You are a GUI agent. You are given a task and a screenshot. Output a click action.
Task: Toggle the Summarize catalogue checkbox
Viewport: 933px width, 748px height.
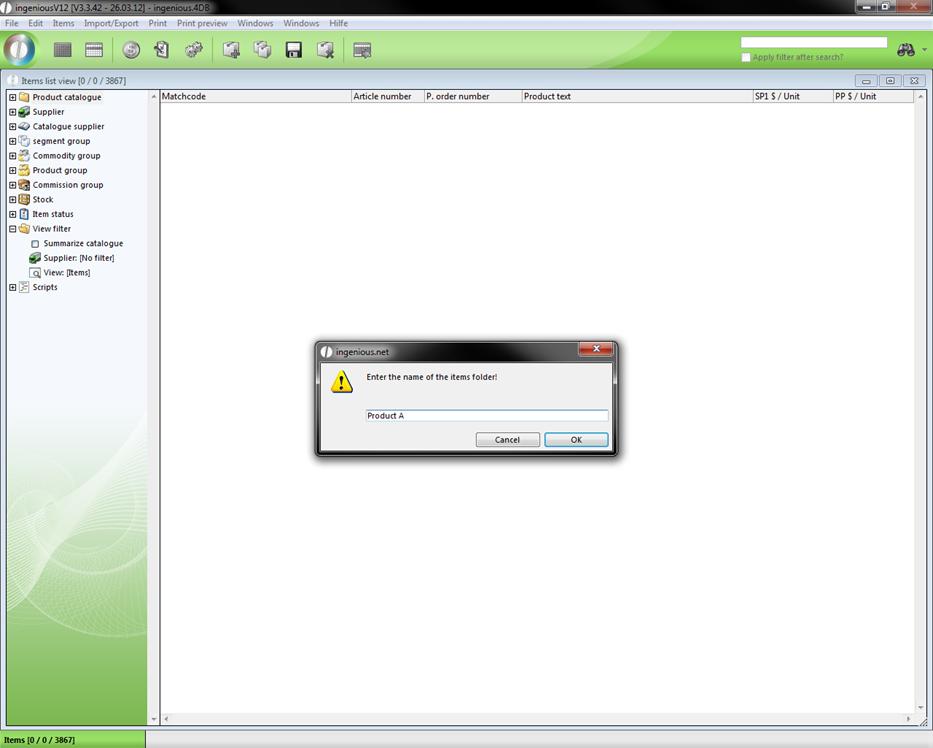tap(35, 244)
